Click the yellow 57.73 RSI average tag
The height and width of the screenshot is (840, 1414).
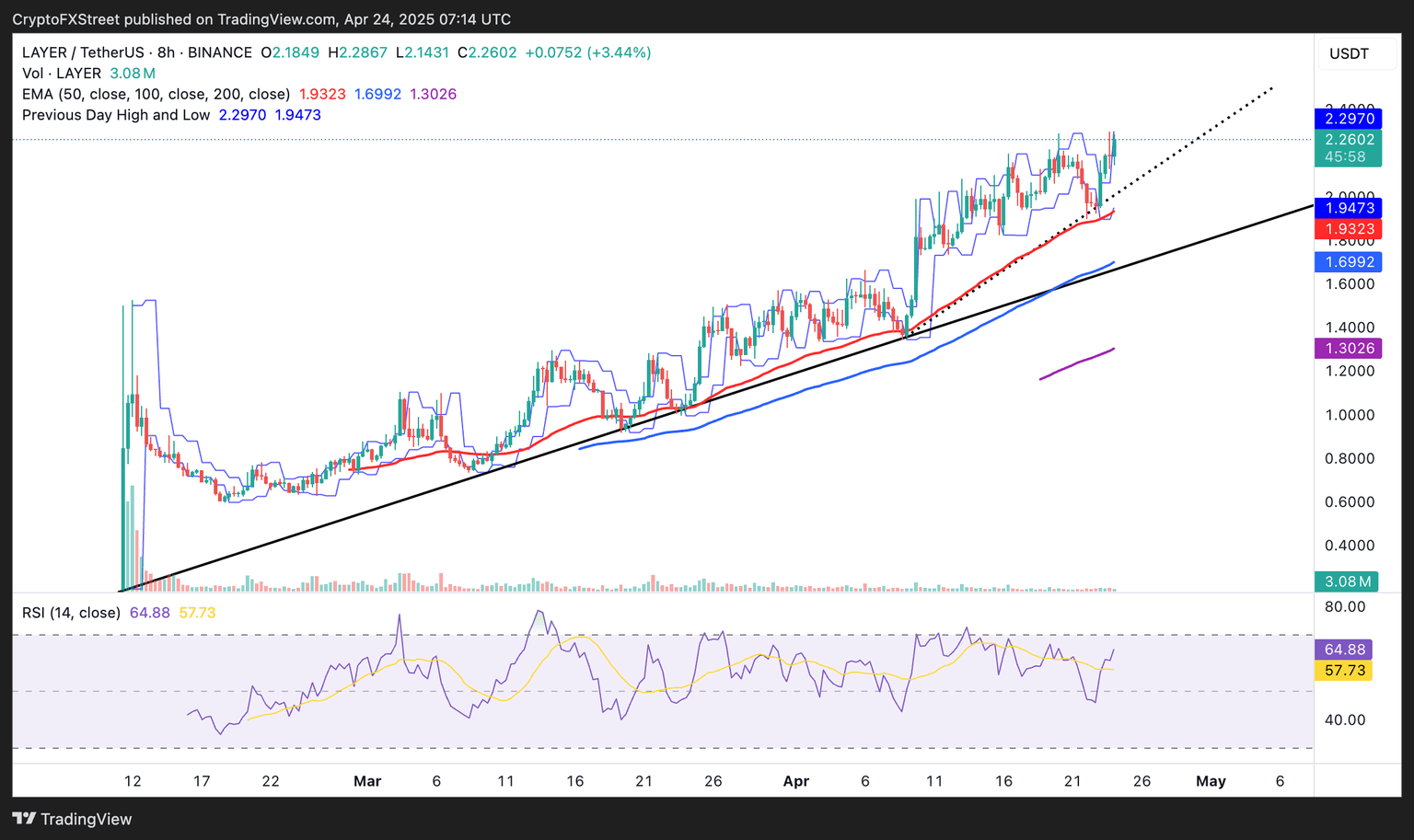(x=1344, y=671)
